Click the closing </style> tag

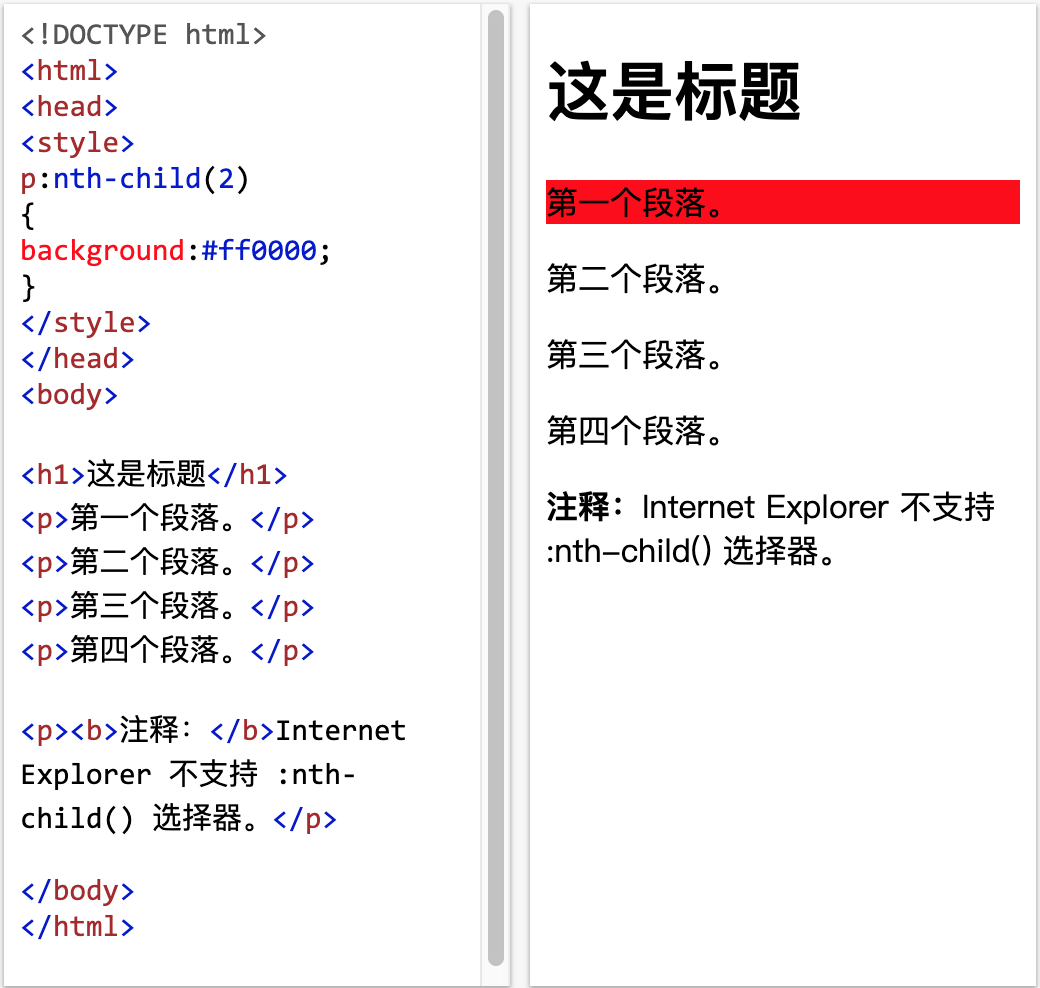(x=85, y=322)
